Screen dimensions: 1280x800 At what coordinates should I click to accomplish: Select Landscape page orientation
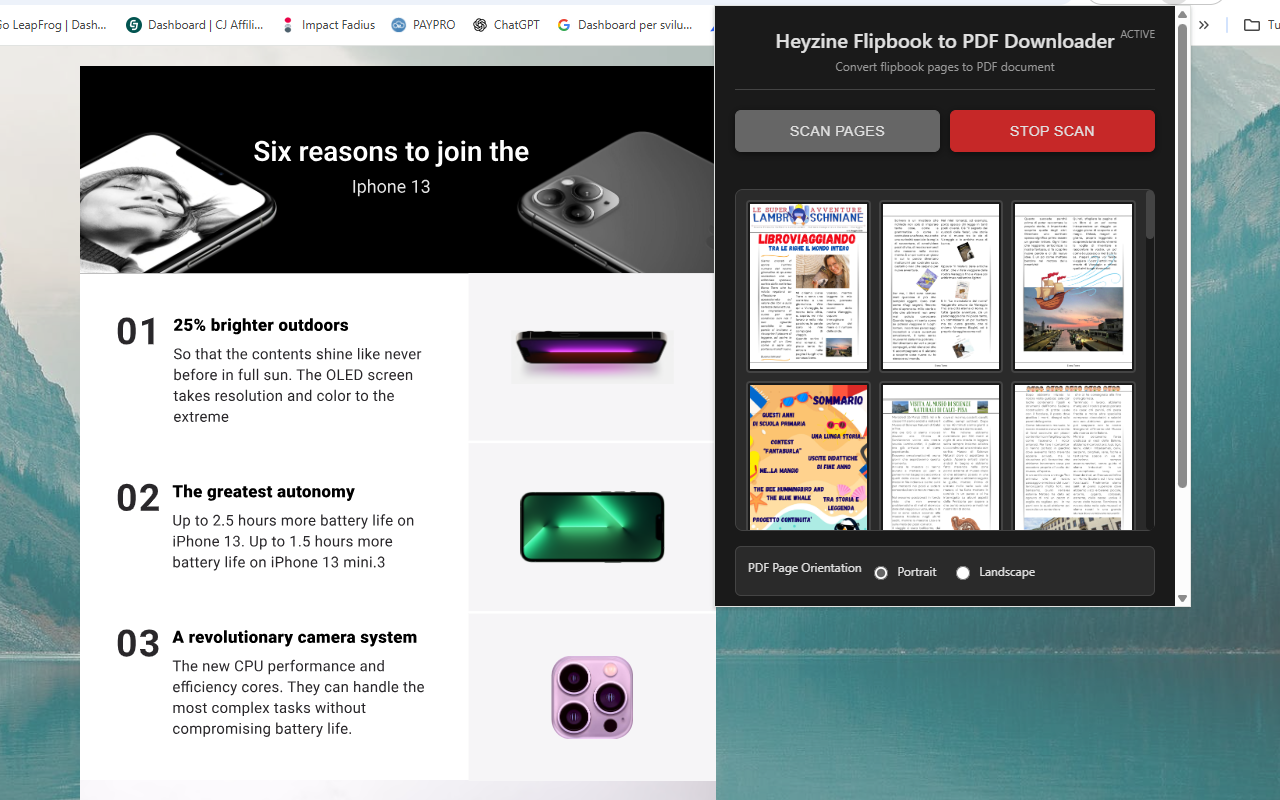tap(963, 572)
